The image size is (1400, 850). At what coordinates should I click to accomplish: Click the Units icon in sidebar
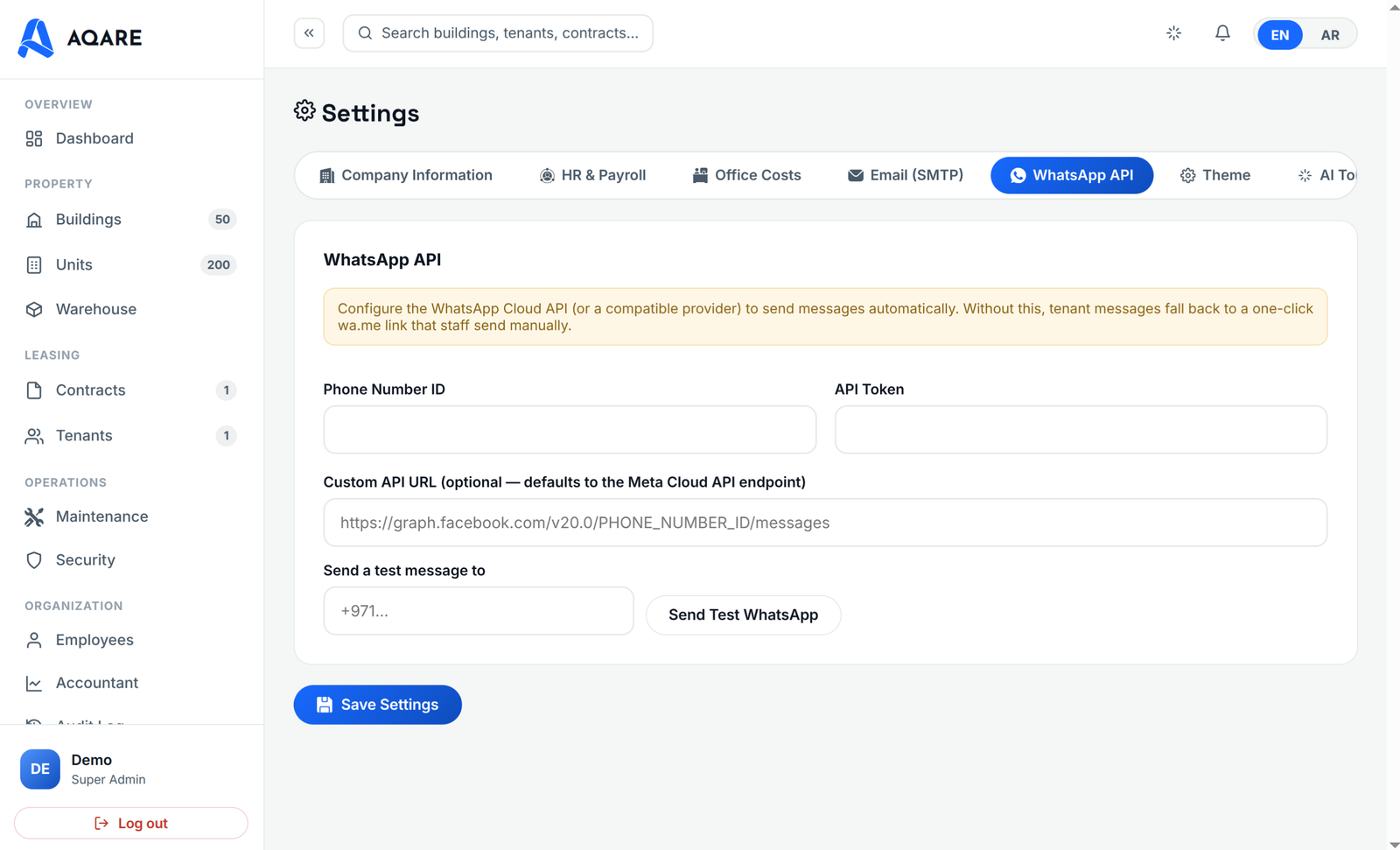pyautogui.click(x=34, y=264)
